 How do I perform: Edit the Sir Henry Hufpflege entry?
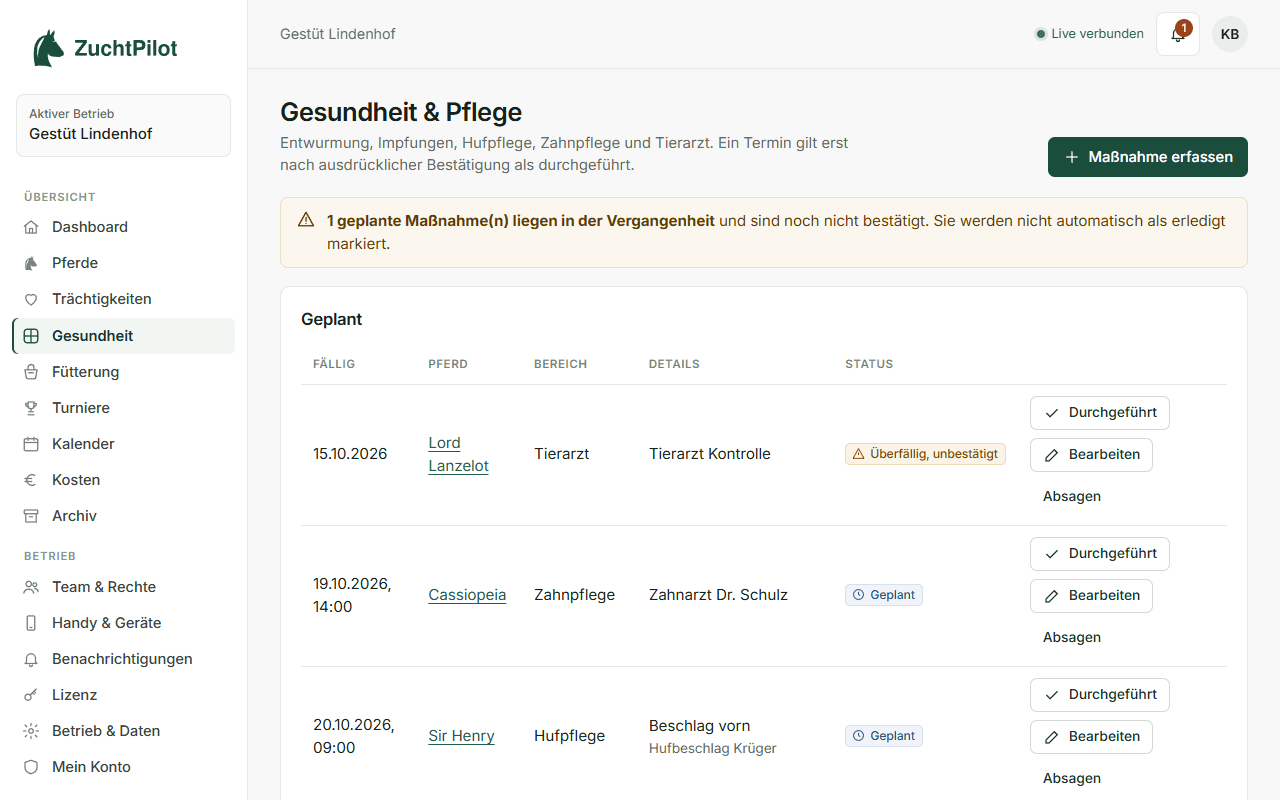[1091, 737]
